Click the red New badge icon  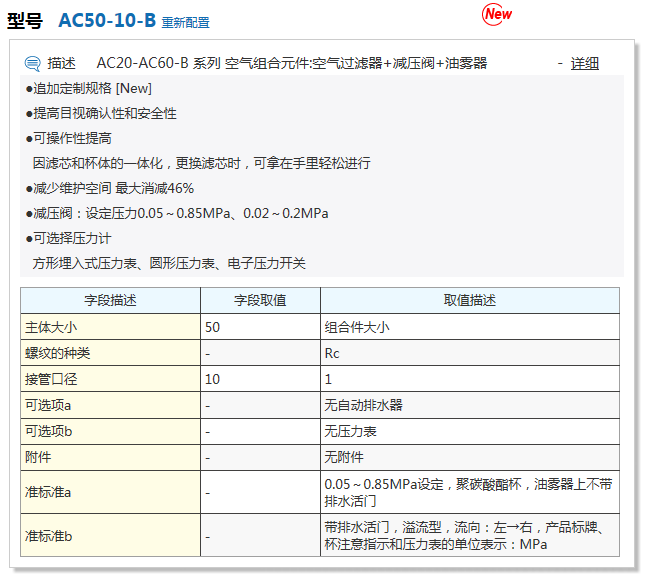point(497,14)
